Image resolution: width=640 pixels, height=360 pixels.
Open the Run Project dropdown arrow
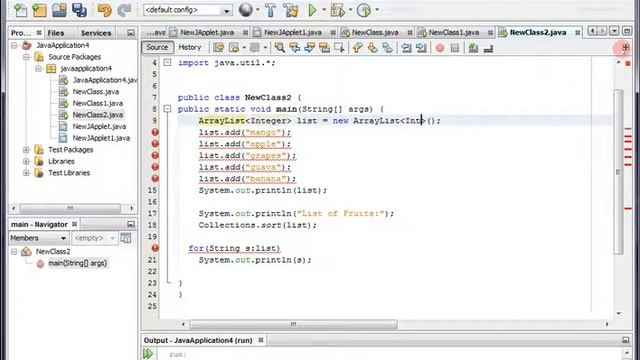(324, 10)
